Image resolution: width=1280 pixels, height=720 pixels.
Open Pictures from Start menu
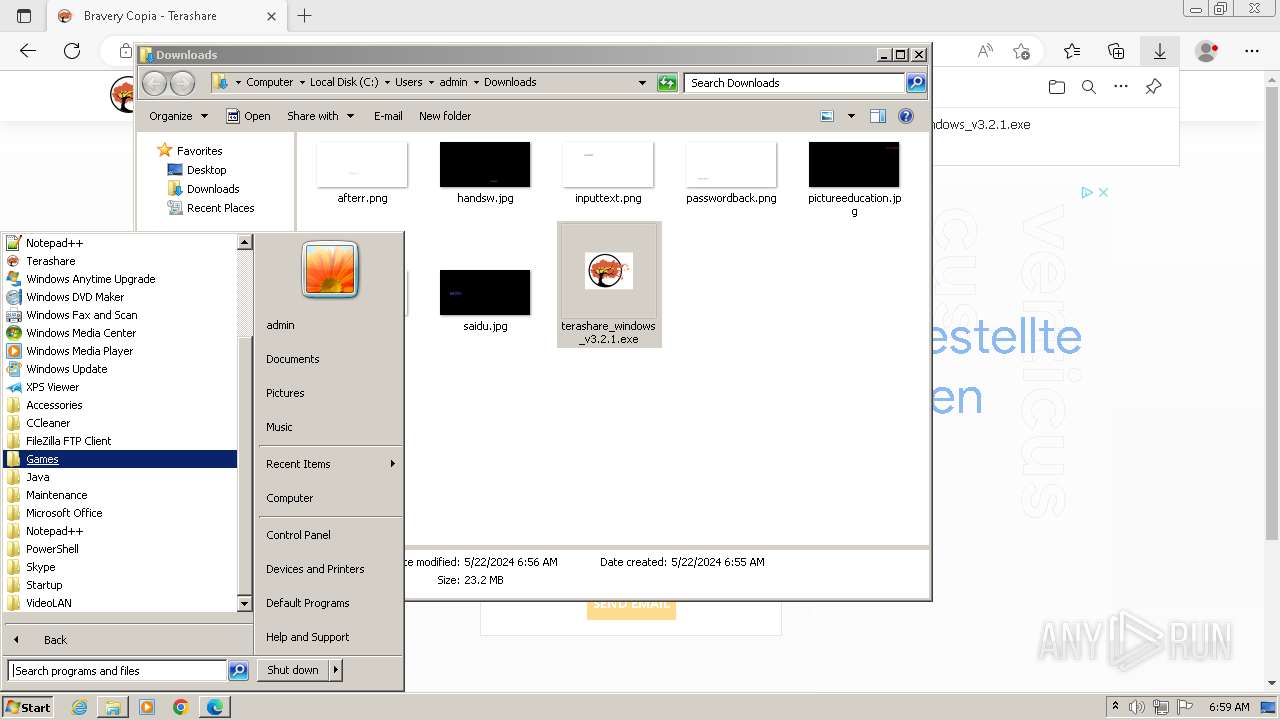click(285, 393)
